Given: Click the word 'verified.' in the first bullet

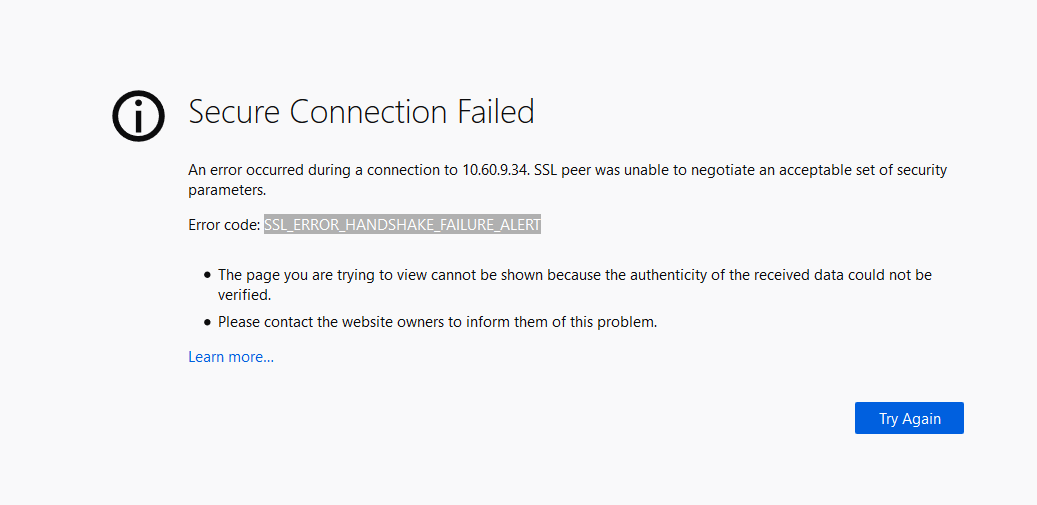Looking at the screenshot, I should pyautogui.click(x=245, y=295).
